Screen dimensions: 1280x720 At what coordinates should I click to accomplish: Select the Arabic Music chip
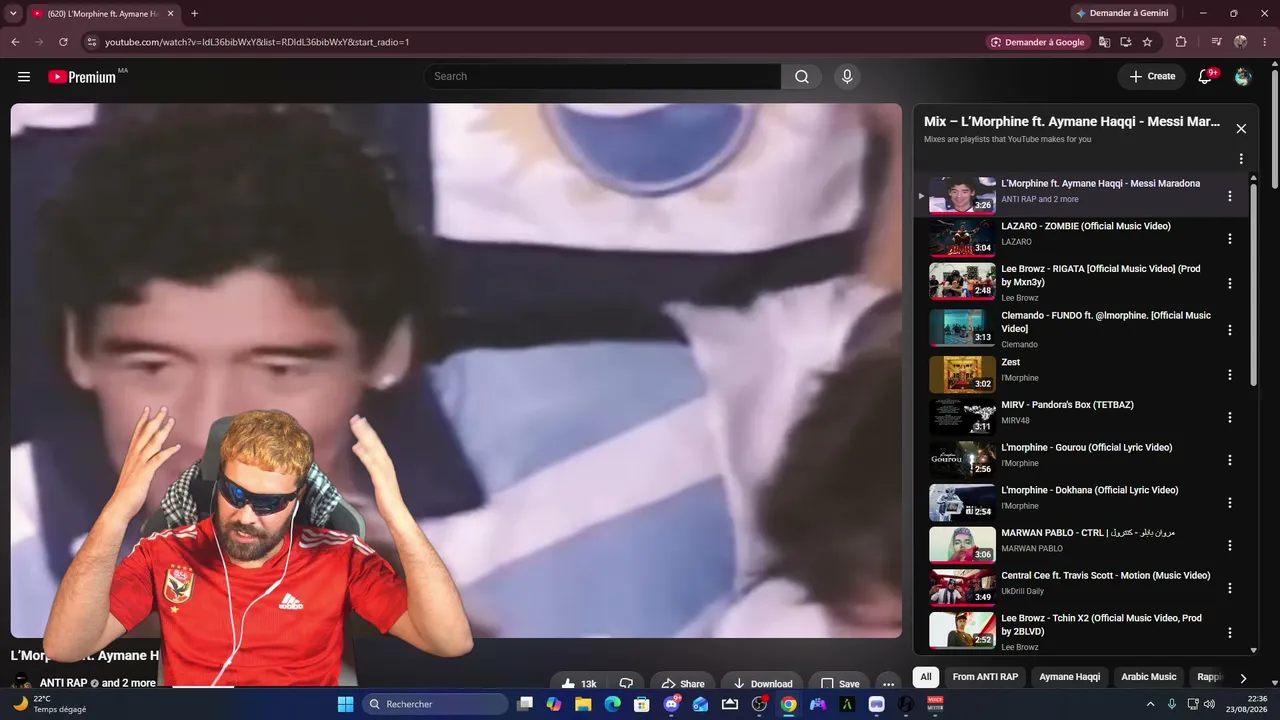pos(1148,677)
